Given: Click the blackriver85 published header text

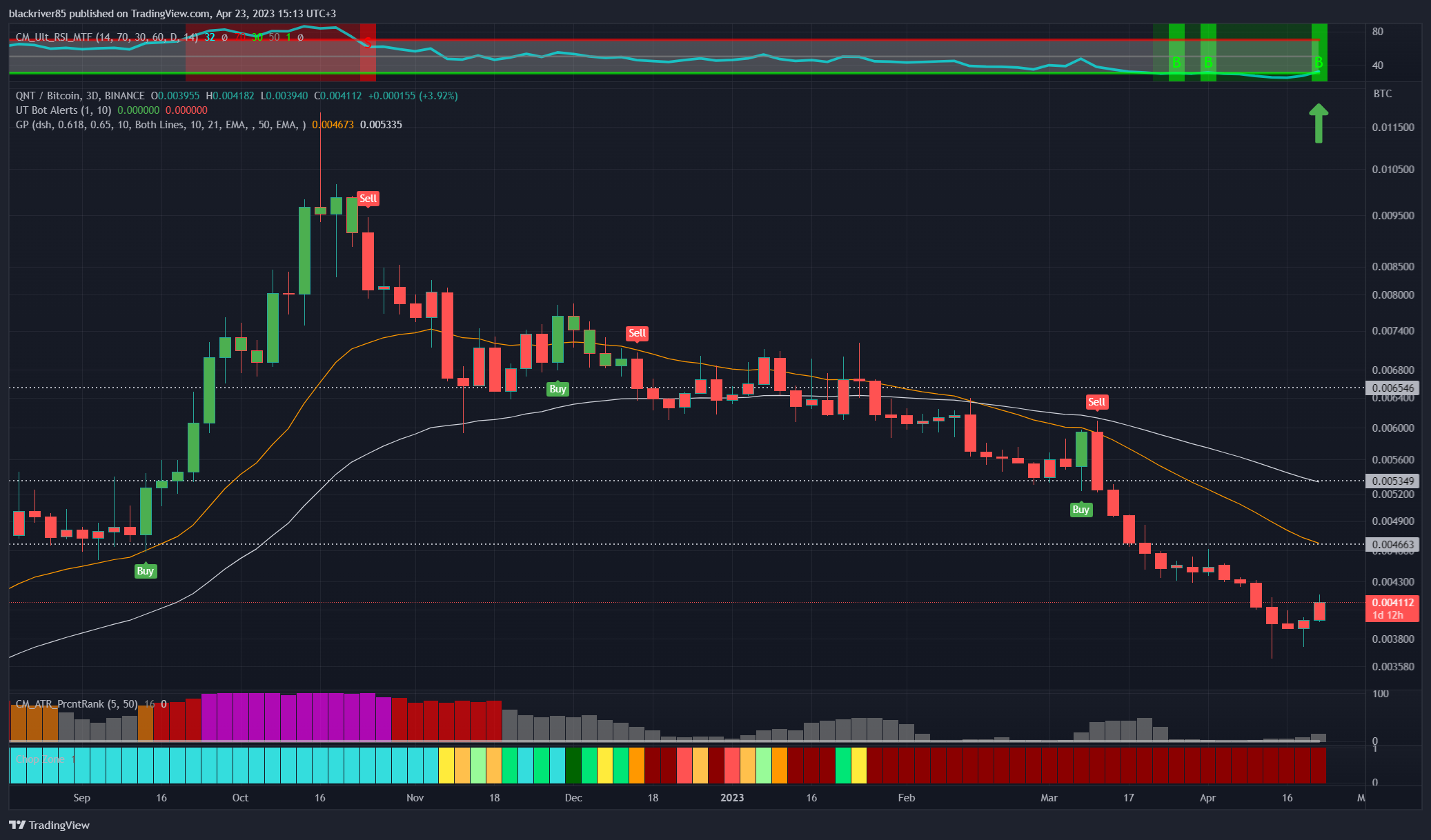Looking at the screenshot, I should tap(172, 14).
